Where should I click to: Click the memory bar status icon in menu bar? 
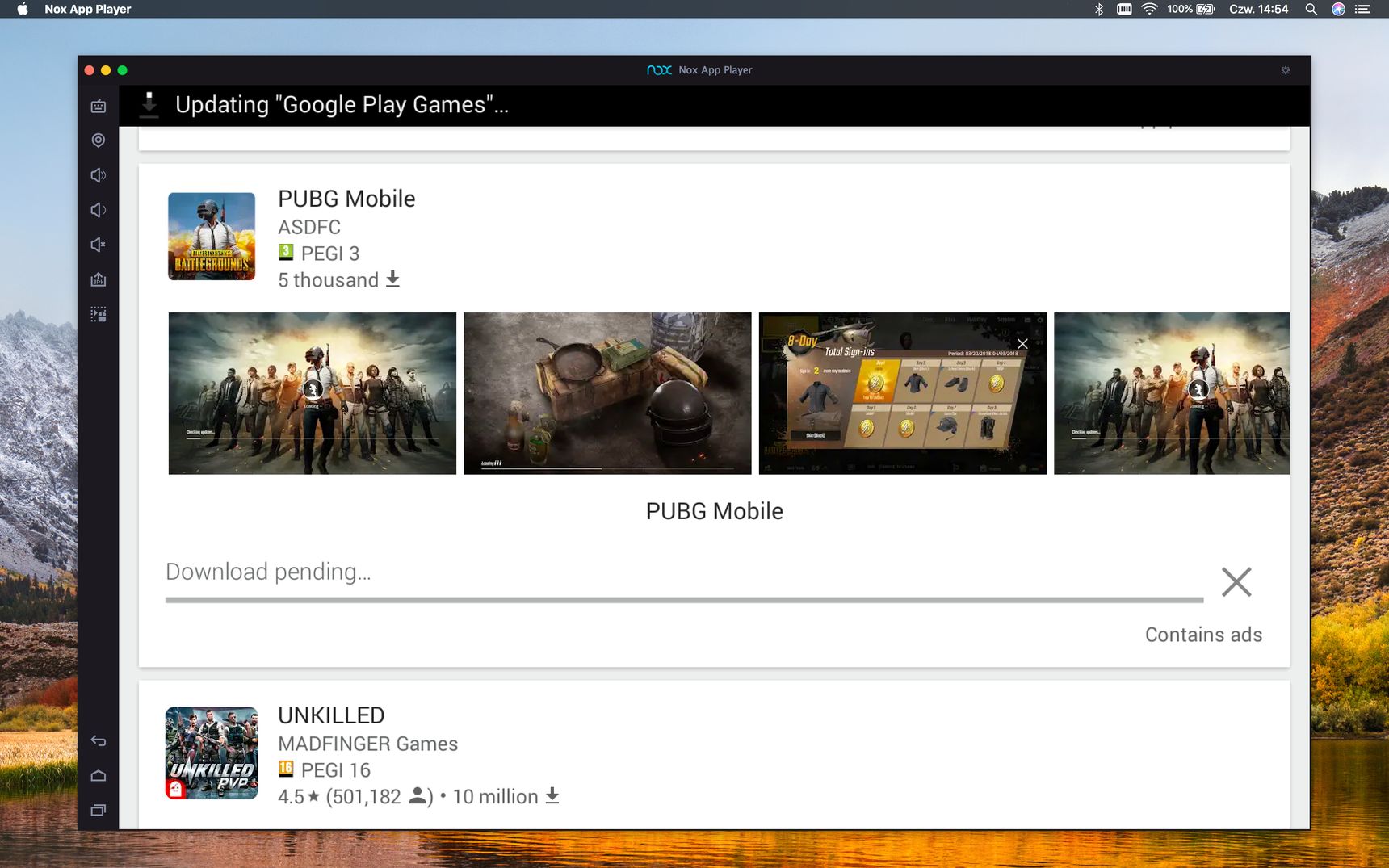[1124, 9]
